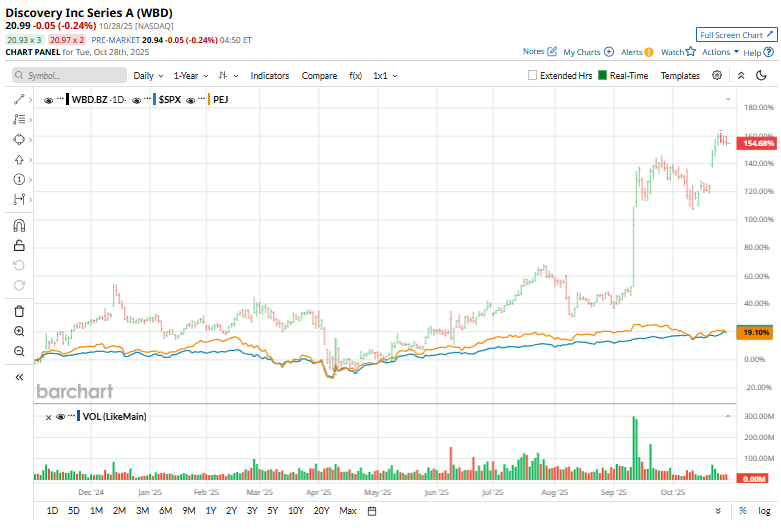Click the lock drawings icon
The image size is (781, 532).
19,246
